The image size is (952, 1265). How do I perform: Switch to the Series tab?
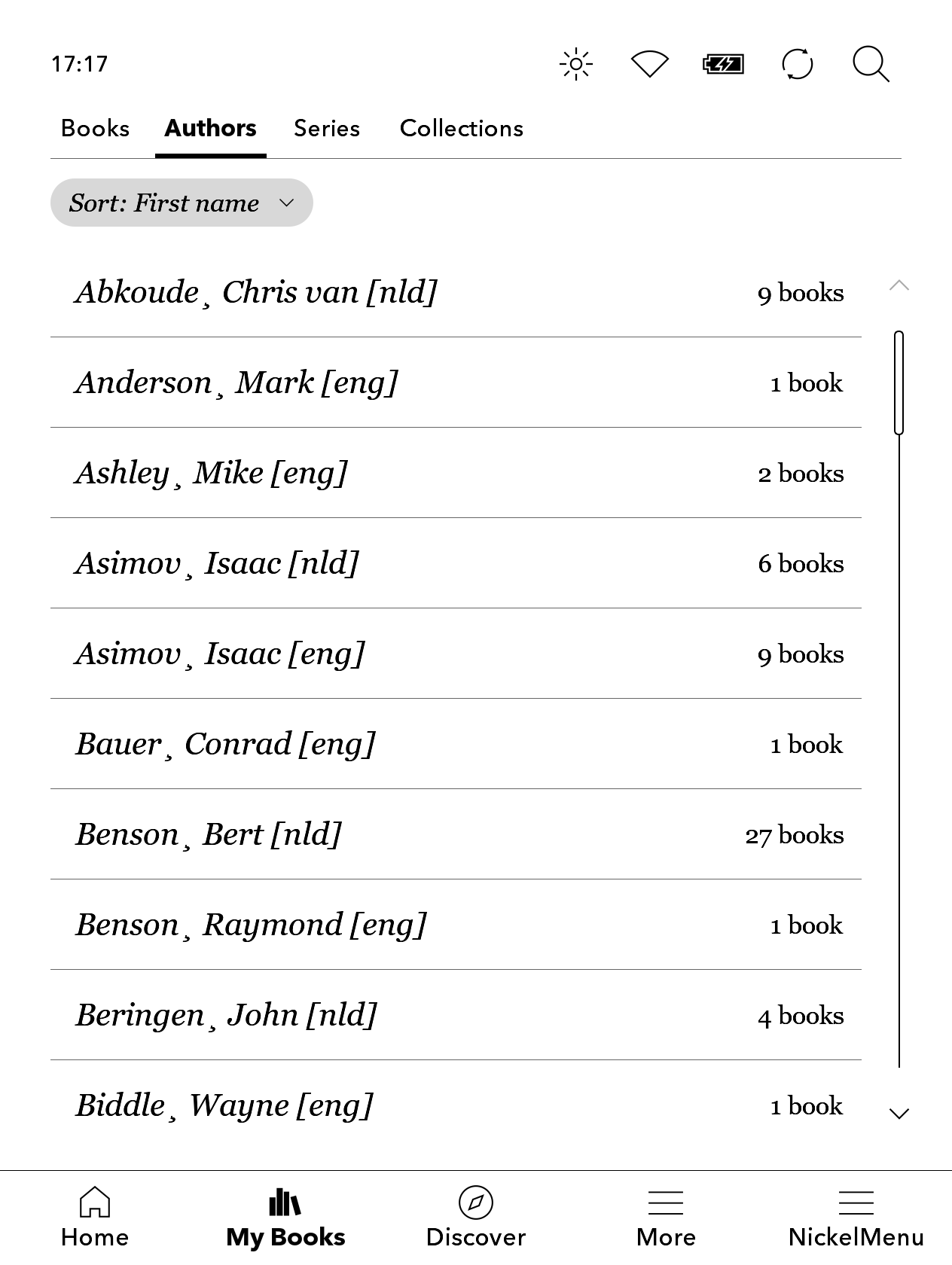point(327,129)
